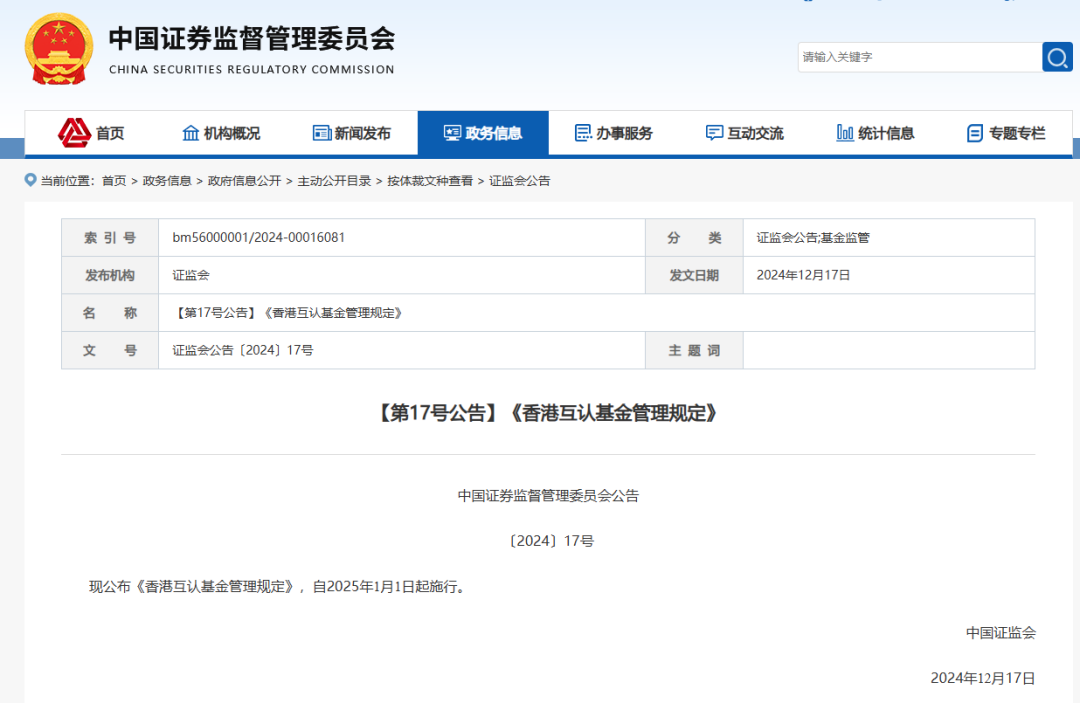Screen dimensions: 1080x703
Task: Click the 中国证券监督管理委员会 site title
Action: 251,39
